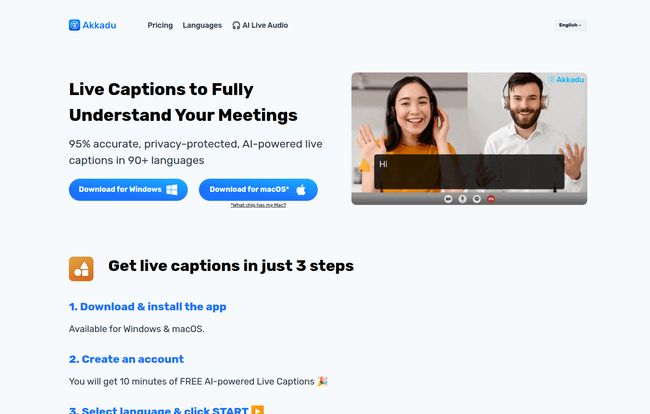Click Download for Windows button
This screenshot has height=414, width=650.
coord(128,189)
